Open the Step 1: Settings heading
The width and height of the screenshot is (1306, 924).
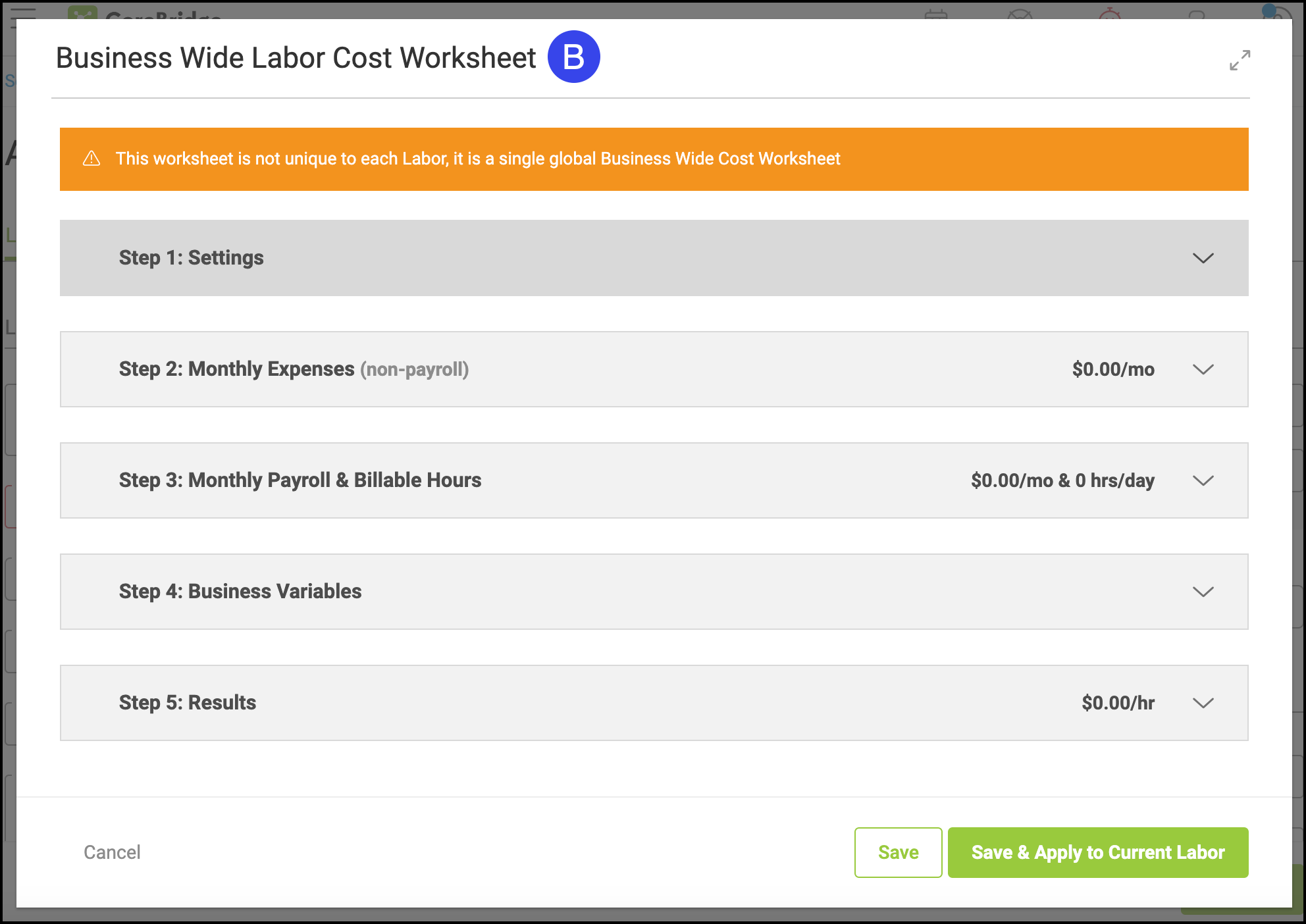click(x=191, y=258)
